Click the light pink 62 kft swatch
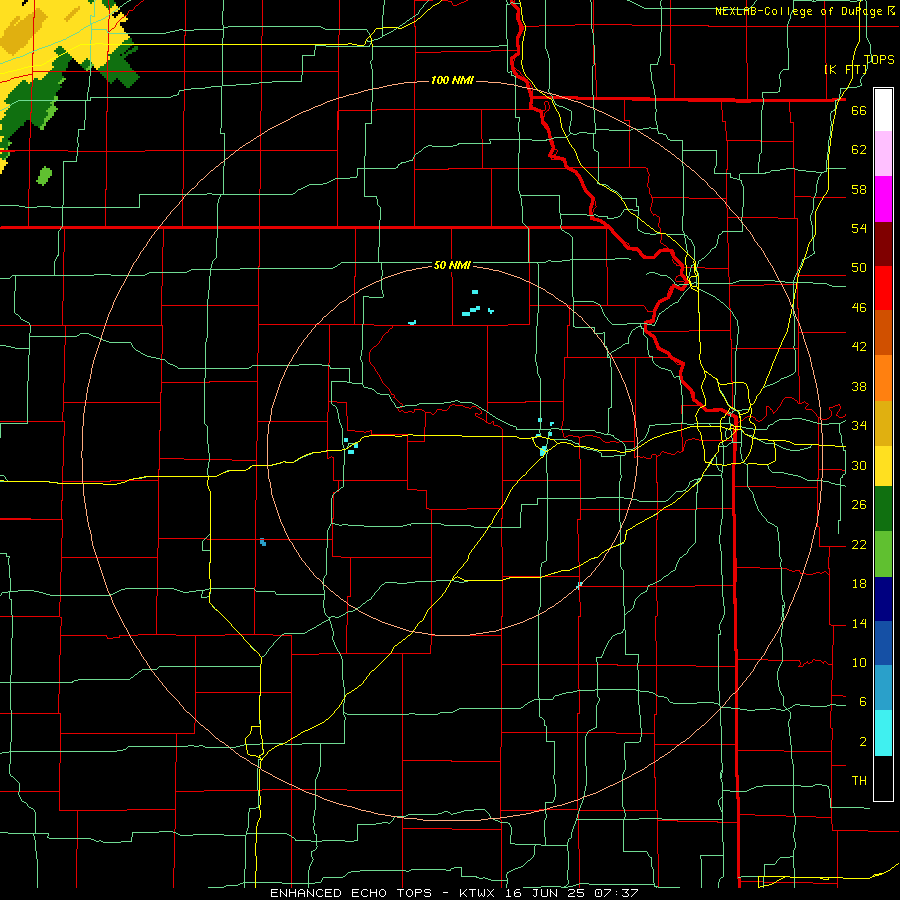Image resolution: width=900 pixels, height=900 pixels. click(883, 154)
